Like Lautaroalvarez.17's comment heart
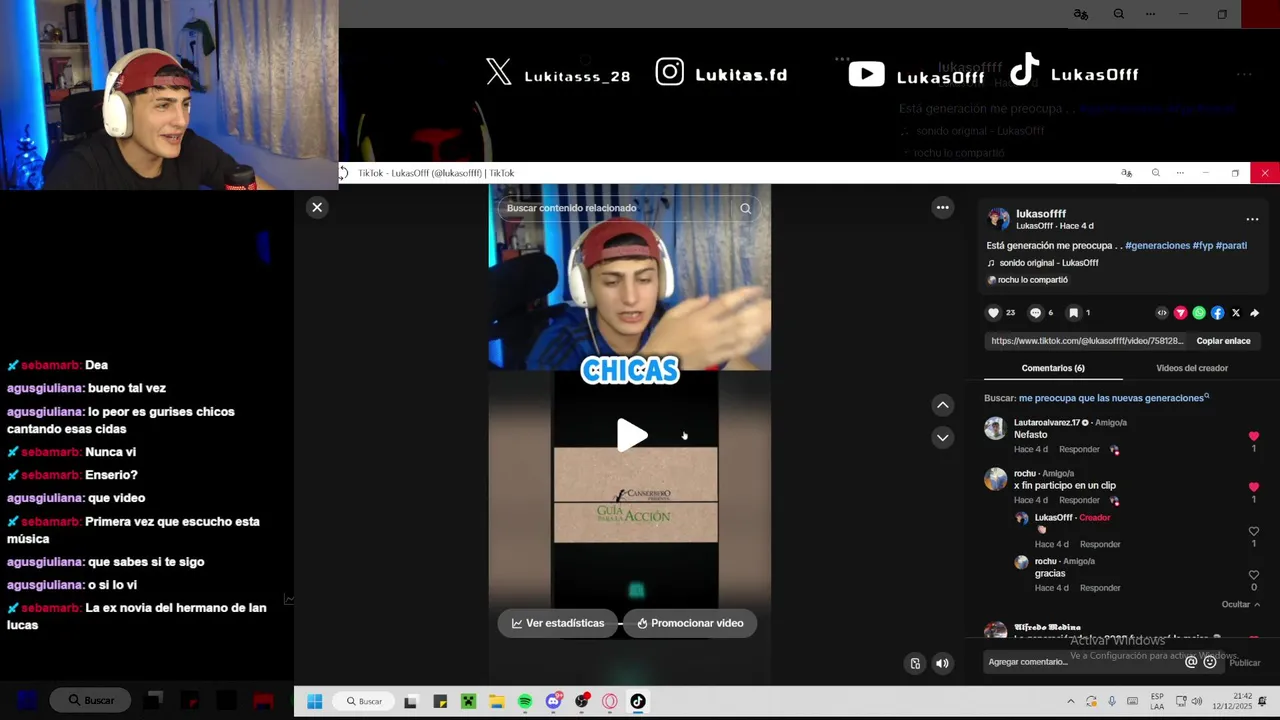 (x=1253, y=437)
